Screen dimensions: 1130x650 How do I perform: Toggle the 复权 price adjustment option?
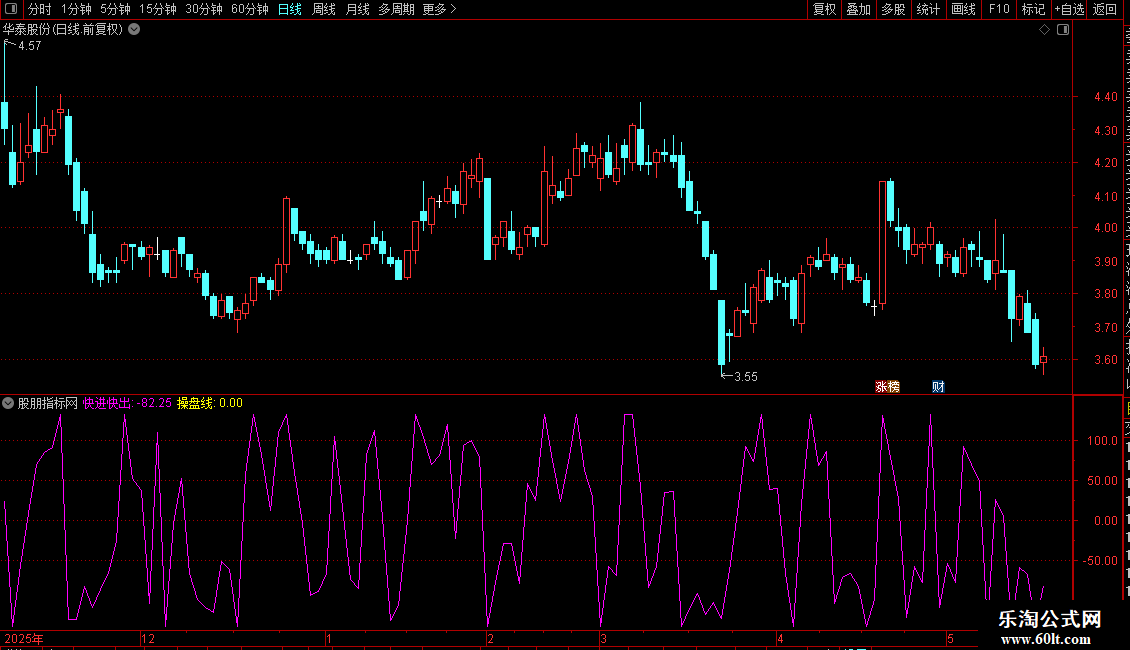[x=824, y=9]
